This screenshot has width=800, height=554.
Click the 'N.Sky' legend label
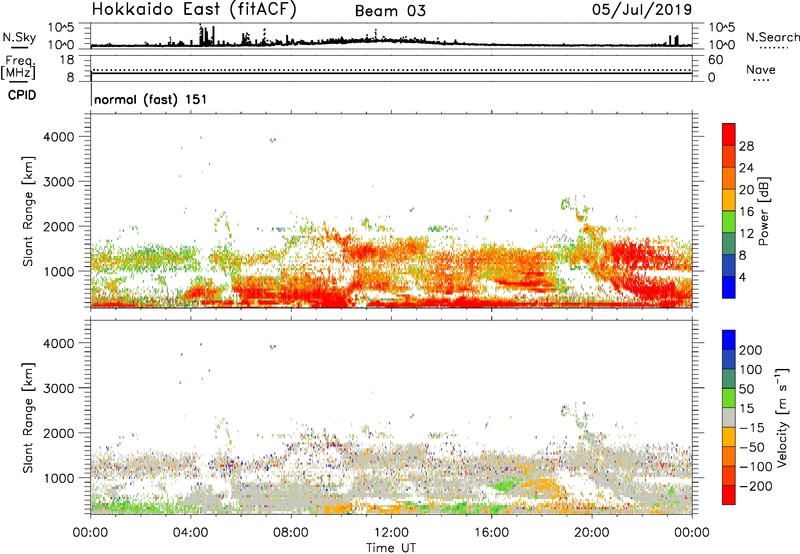click(x=19, y=37)
